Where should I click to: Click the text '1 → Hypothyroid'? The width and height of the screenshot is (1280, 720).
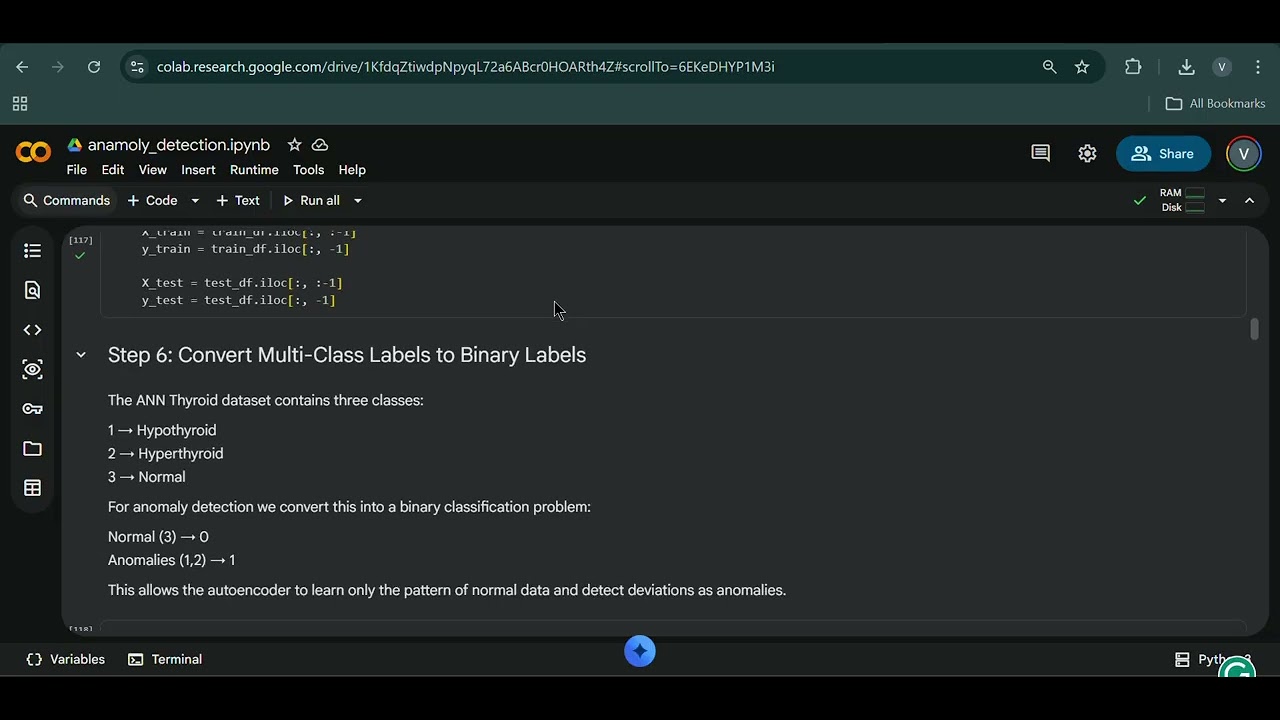[162, 430]
